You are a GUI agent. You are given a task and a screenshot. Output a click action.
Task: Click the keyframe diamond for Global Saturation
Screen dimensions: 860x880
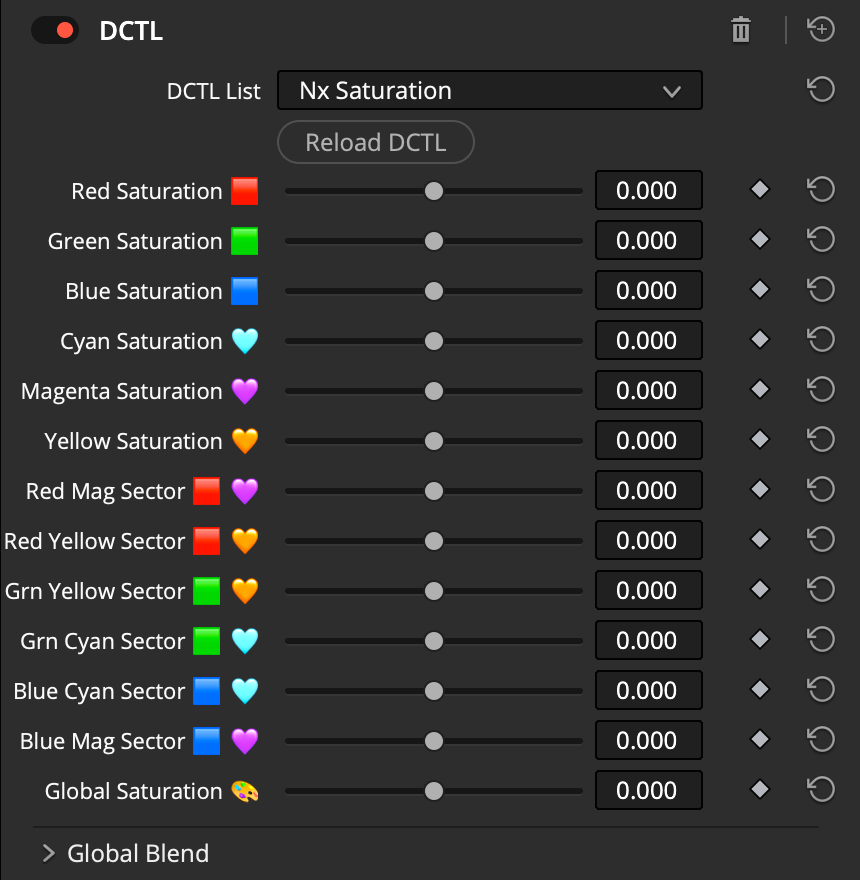pyautogui.click(x=759, y=790)
